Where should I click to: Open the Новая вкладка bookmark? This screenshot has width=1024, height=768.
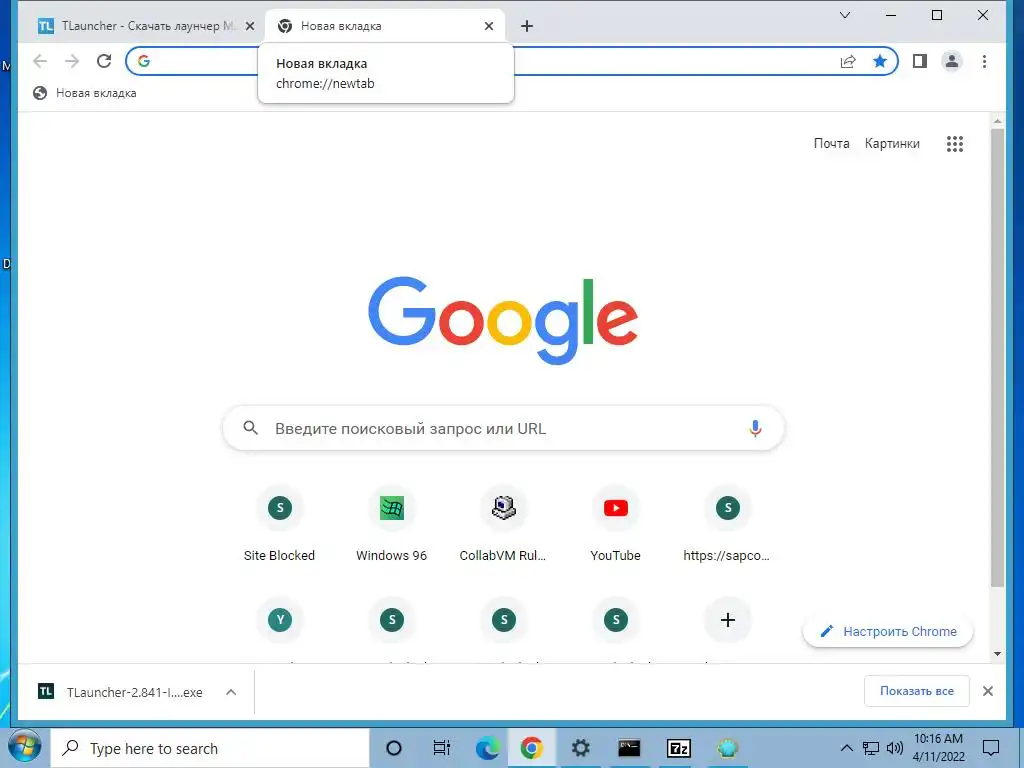point(85,93)
